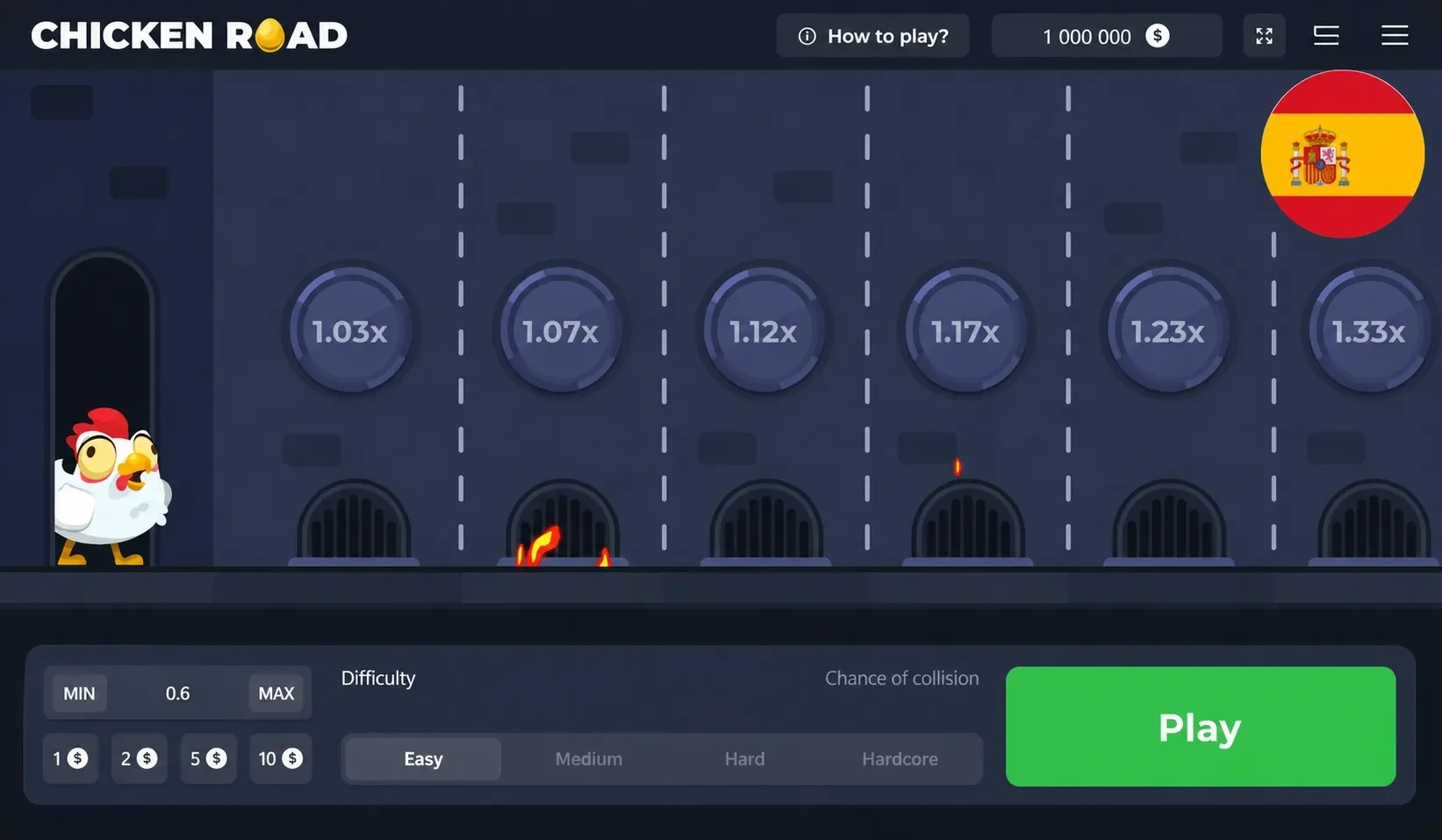Select the 1.17x multiplier coin
The image size is (1442, 840).
point(965,330)
